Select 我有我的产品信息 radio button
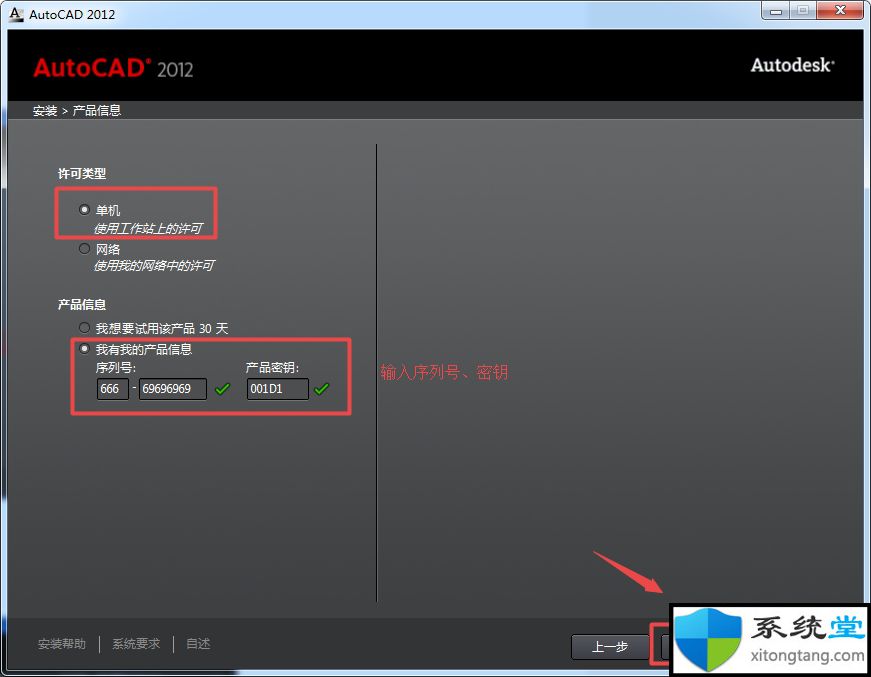This screenshot has height=677, width=871. point(84,349)
